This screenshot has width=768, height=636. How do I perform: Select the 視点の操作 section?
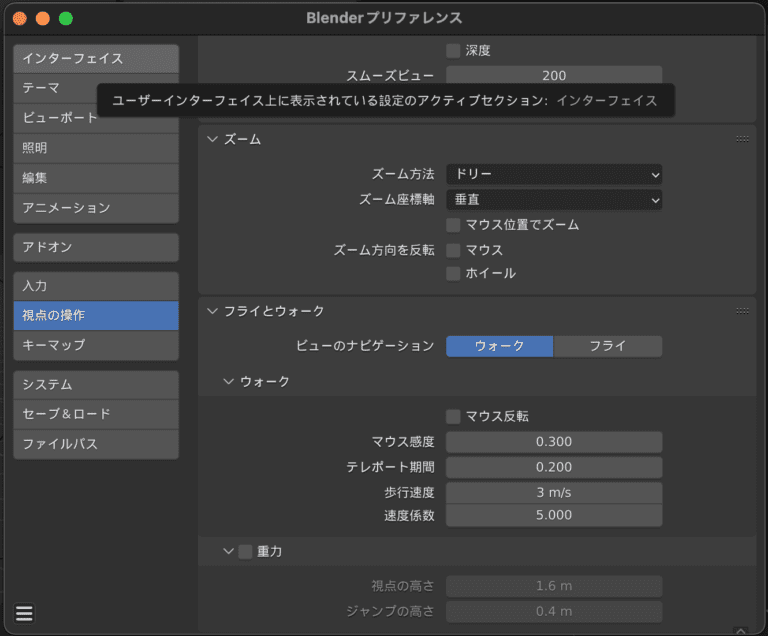click(x=96, y=316)
